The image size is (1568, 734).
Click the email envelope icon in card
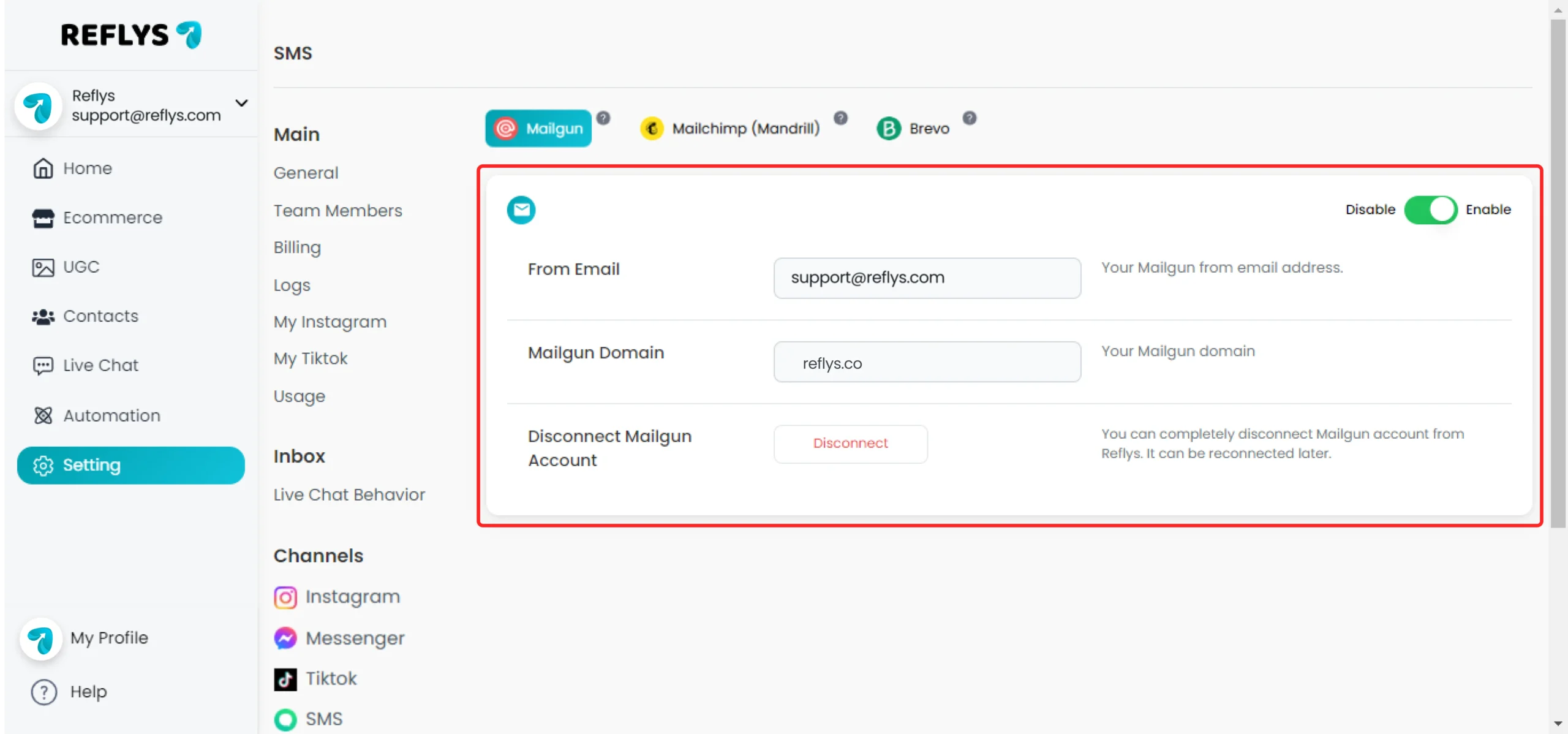(x=521, y=210)
